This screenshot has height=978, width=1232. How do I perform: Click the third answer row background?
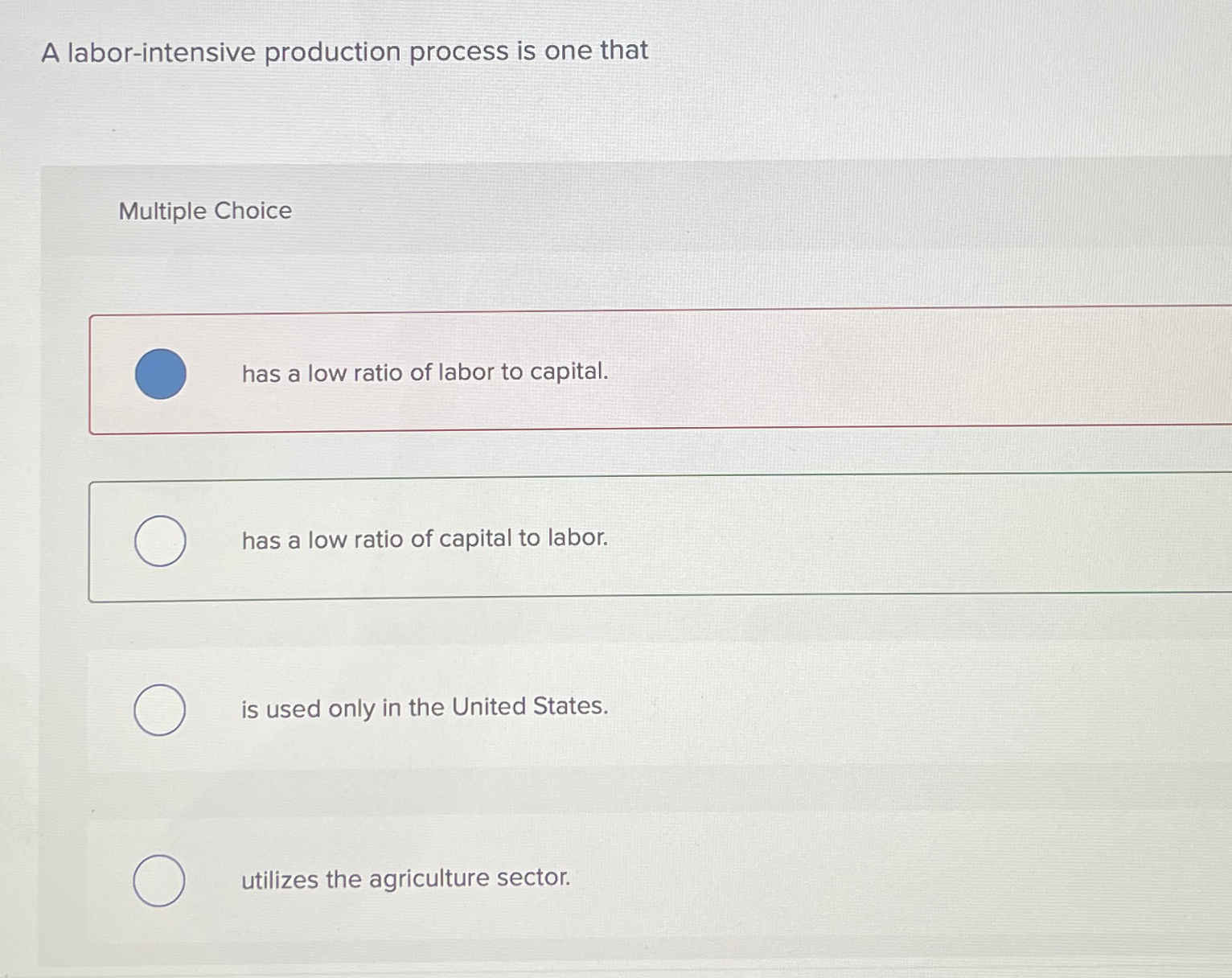click(724, 709)
